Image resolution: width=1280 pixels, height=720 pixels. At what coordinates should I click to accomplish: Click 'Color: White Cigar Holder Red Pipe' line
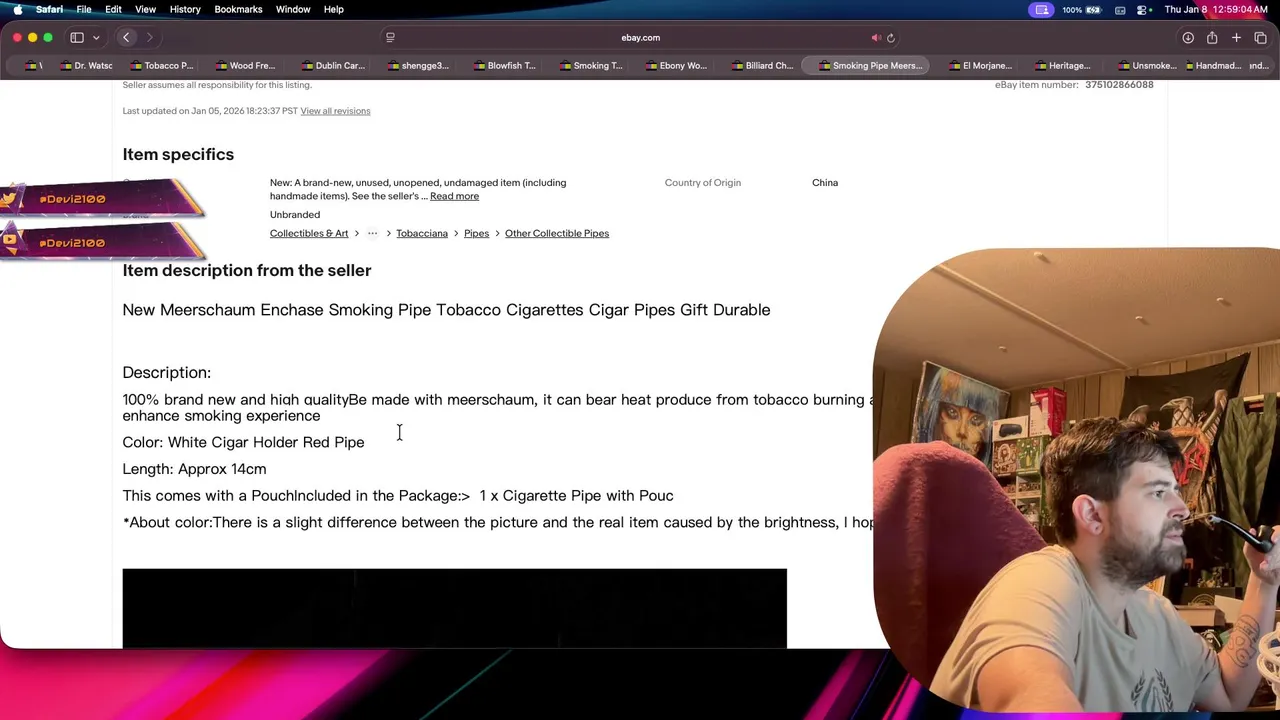click(x=243, y=442)
